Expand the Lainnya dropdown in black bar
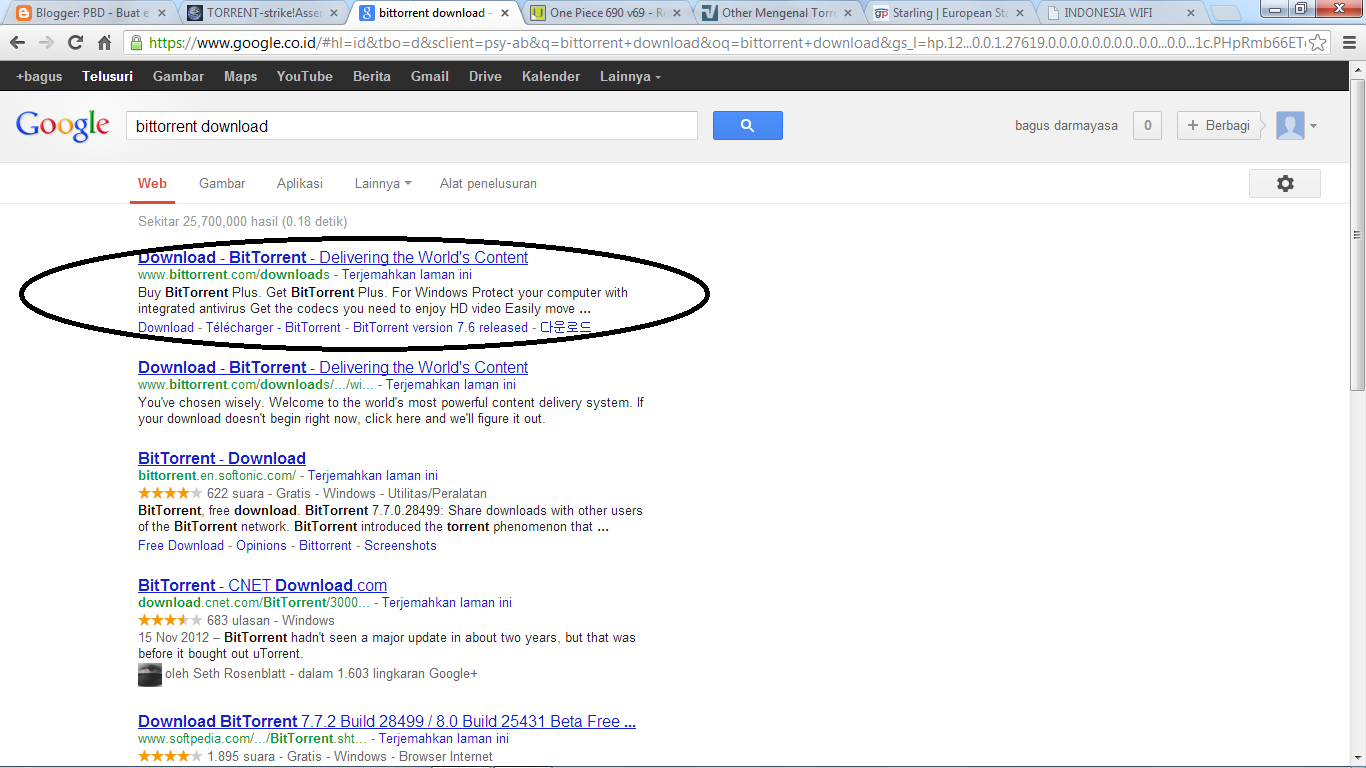The height and width of the screenshot is (768, 1366). click(630, 77)
